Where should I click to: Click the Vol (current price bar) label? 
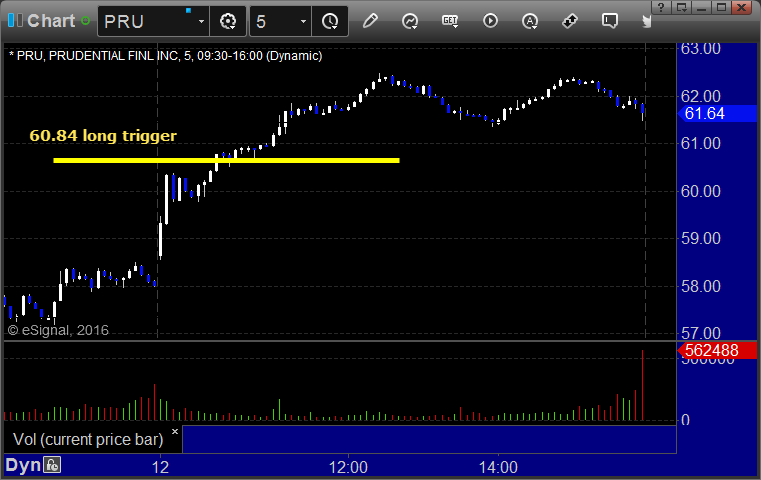click(x=88, y=439)
